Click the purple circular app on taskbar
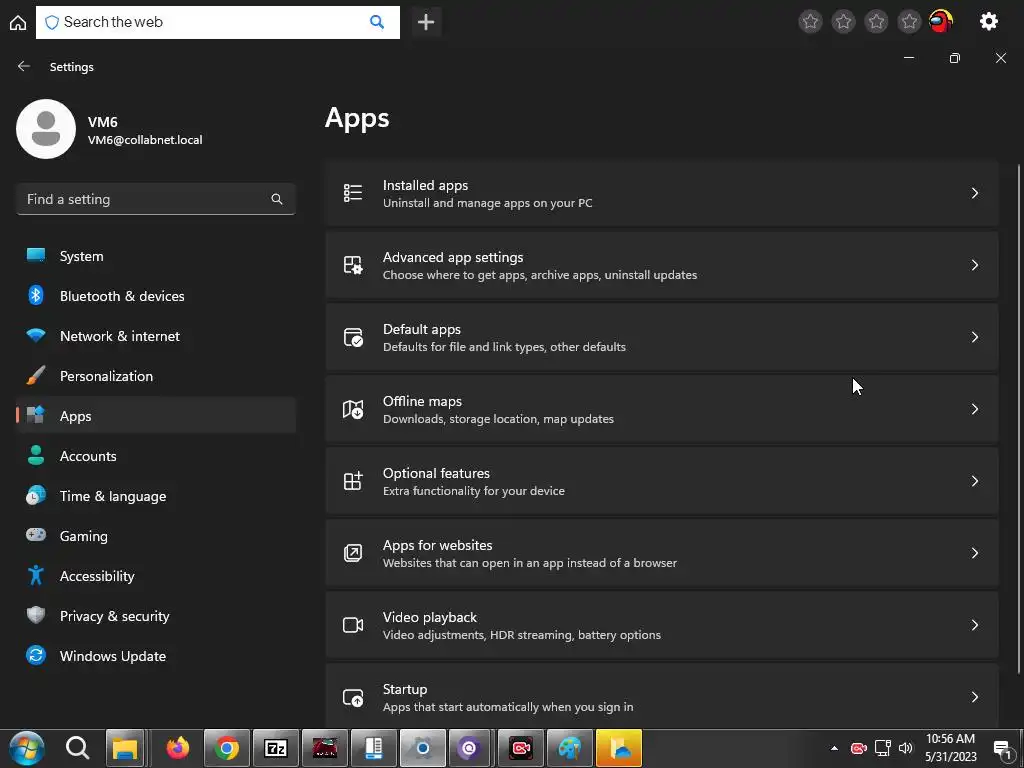The height and width of the screenshot is (768, 1024). tap(468, 748)
